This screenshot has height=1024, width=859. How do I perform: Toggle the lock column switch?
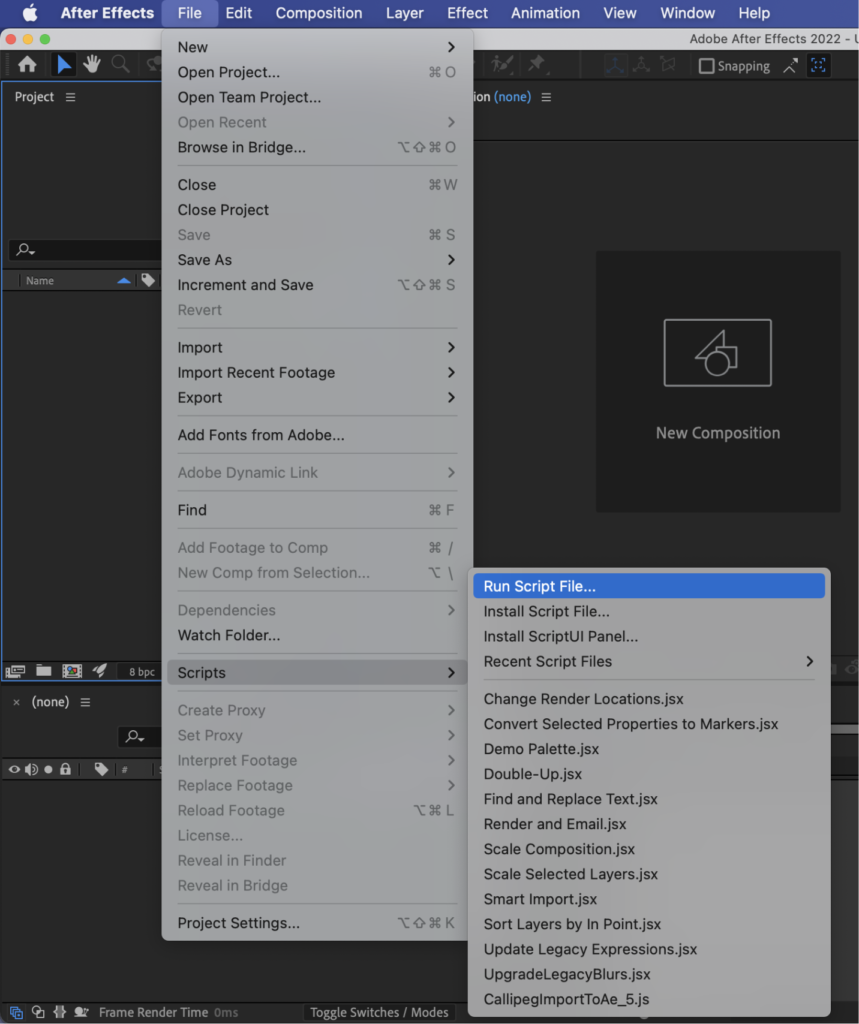click(x=65, y=769)
